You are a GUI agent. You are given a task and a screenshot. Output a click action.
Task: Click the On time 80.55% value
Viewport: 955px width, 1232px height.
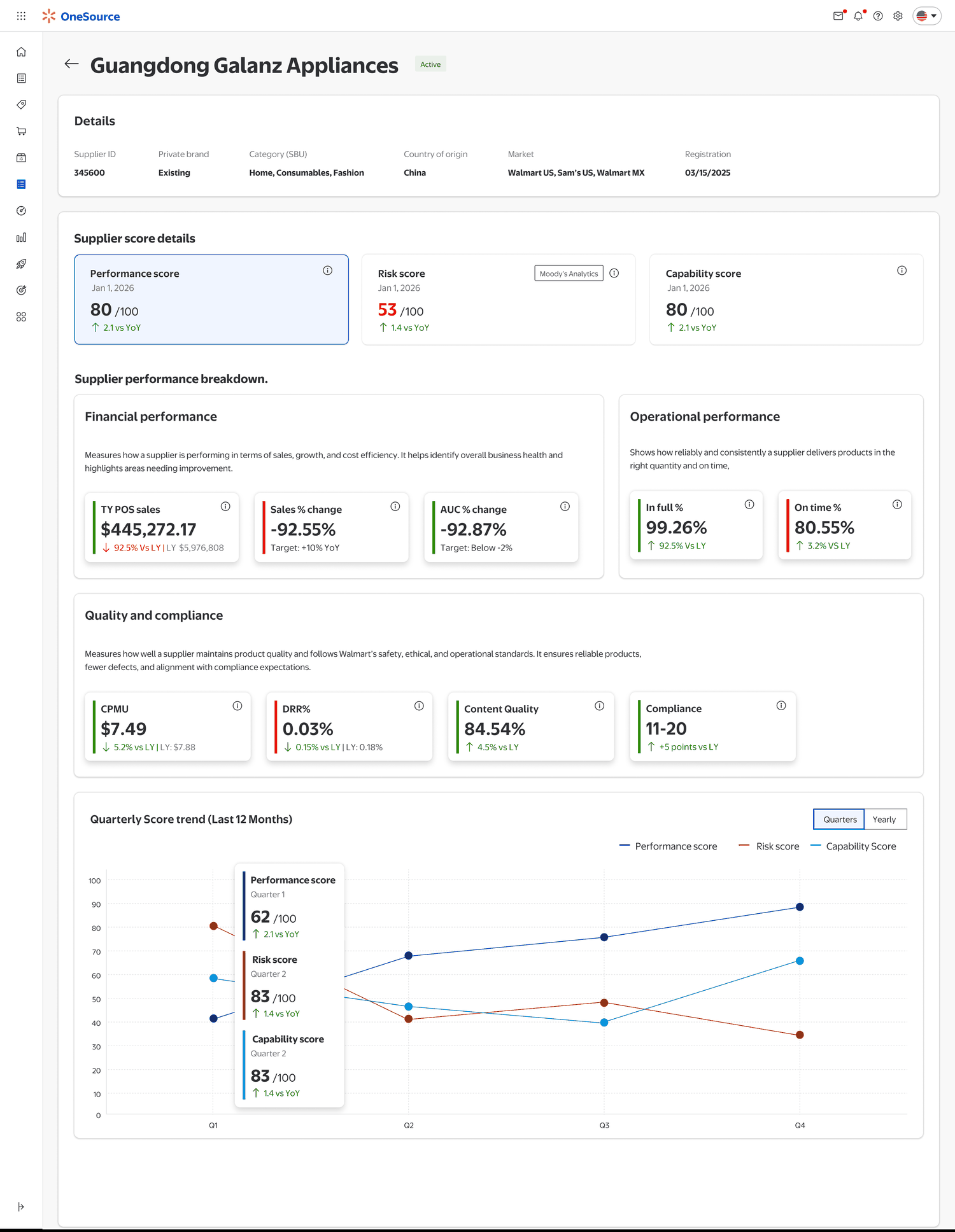pyautogui.click(x=824, y=528)
